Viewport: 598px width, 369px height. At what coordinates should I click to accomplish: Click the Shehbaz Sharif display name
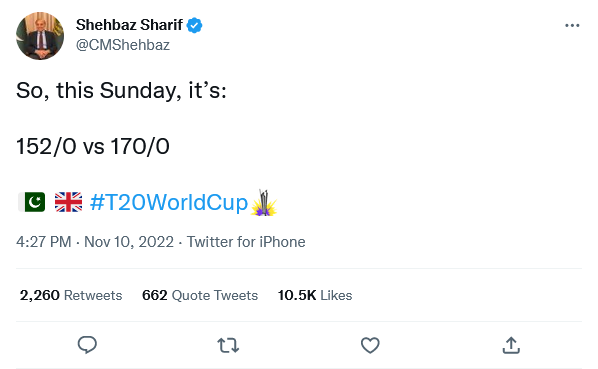129,25
